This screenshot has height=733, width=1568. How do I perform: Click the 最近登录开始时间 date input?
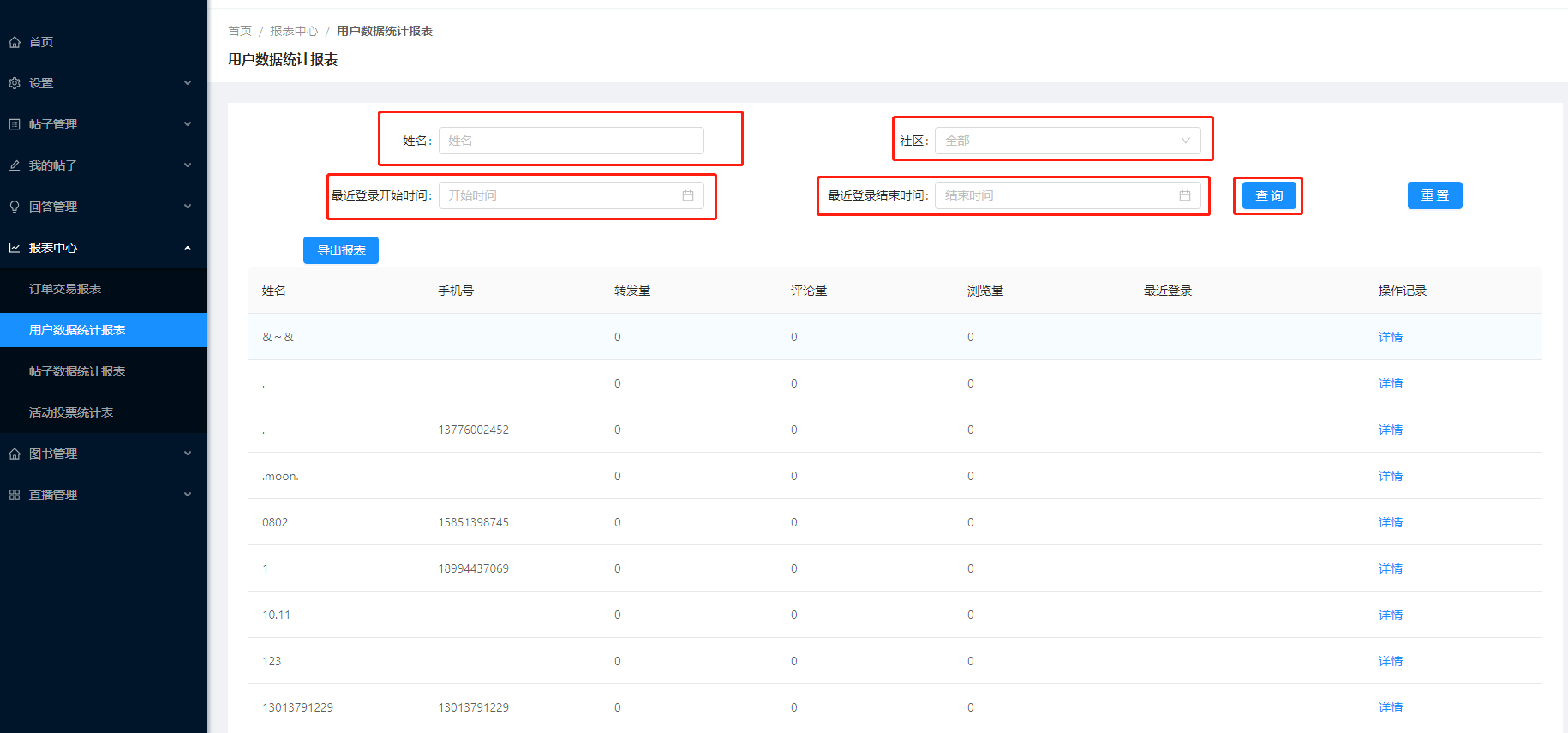point(572,195)
